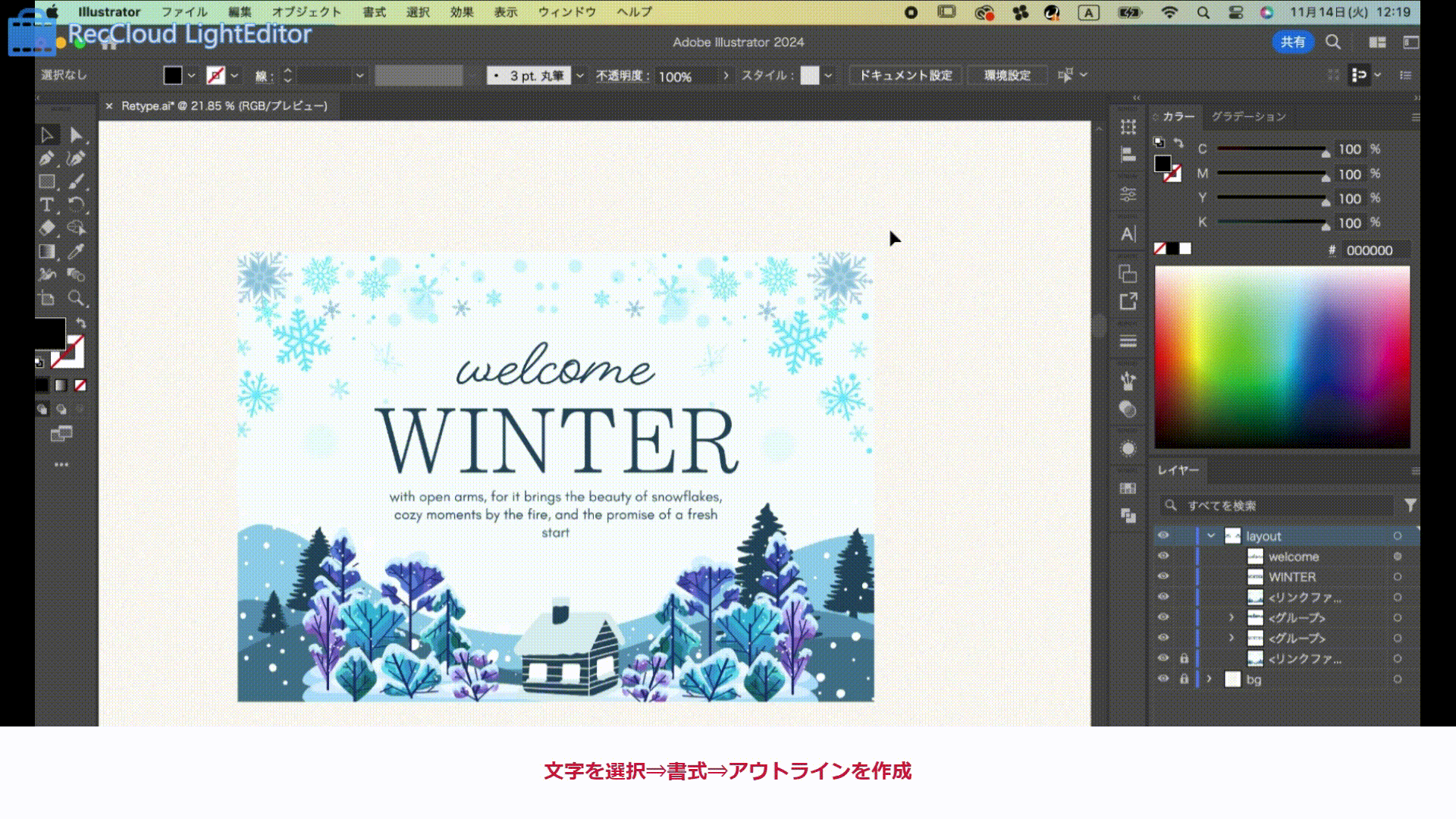Unlock the bg layer

click(x=1184, y=679)
